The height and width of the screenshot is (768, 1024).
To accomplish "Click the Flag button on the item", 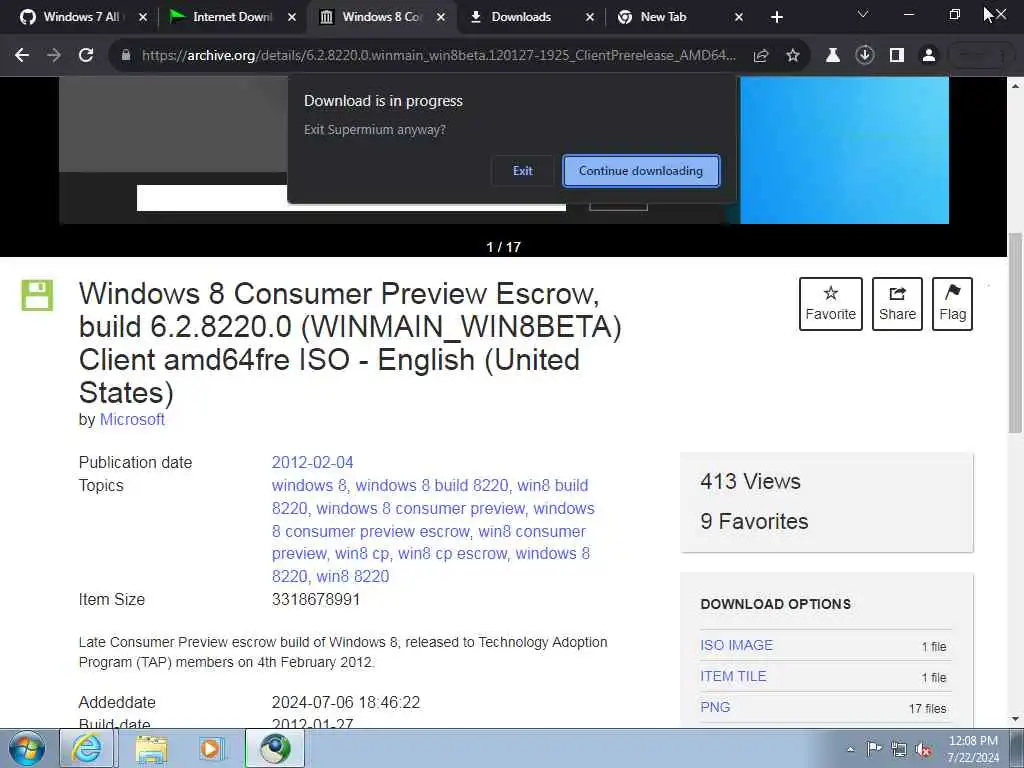I will [x=952, y=304].
